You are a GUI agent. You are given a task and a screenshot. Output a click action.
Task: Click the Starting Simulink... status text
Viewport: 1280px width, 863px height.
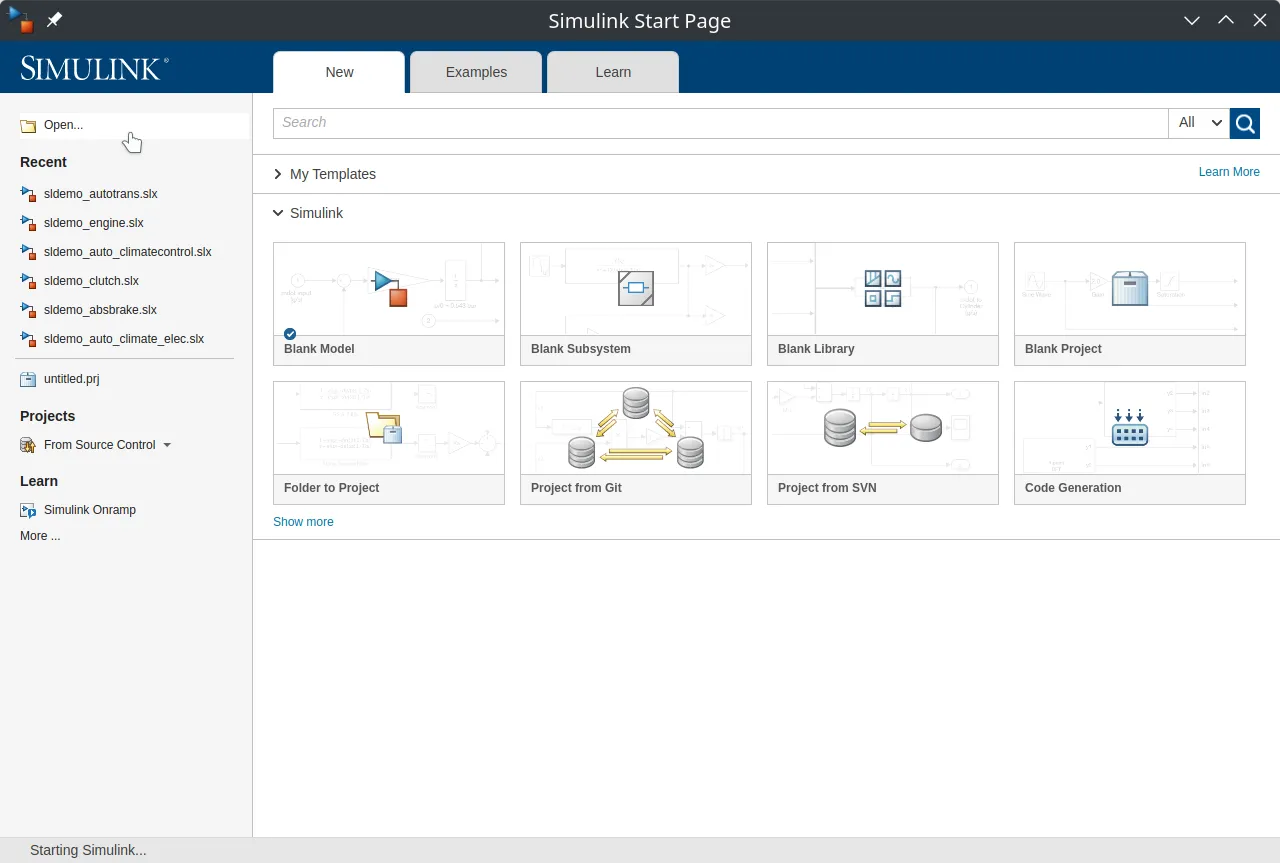click(x=88, y=850)
